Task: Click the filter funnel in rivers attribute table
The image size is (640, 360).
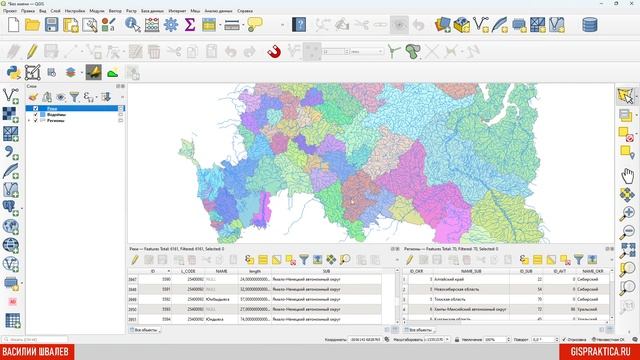Action: [x=304, y=260]
